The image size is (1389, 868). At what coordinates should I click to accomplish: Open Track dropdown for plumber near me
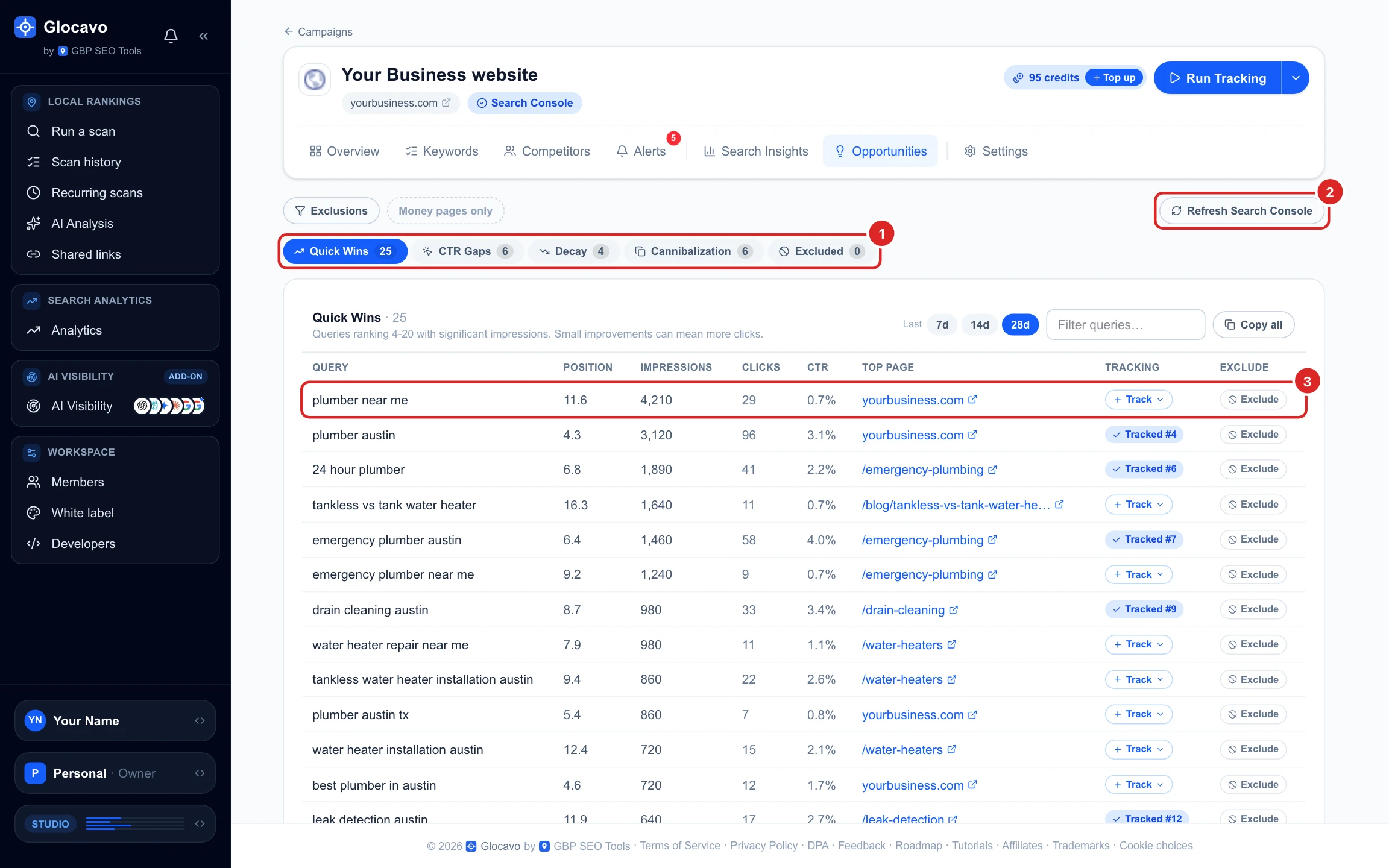[1139, 400]
